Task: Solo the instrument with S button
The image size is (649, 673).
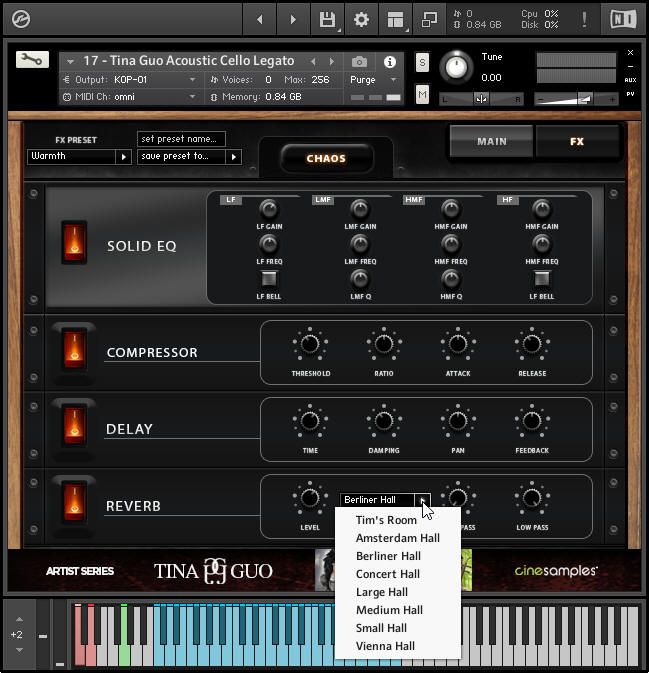Action: [x=422, y=63]
